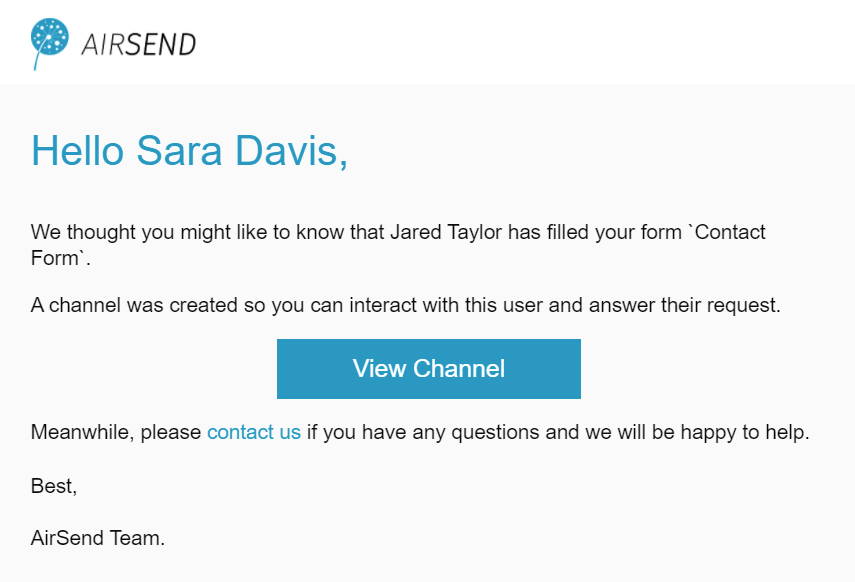Click the AirSend dandelion logo icon

50,44
